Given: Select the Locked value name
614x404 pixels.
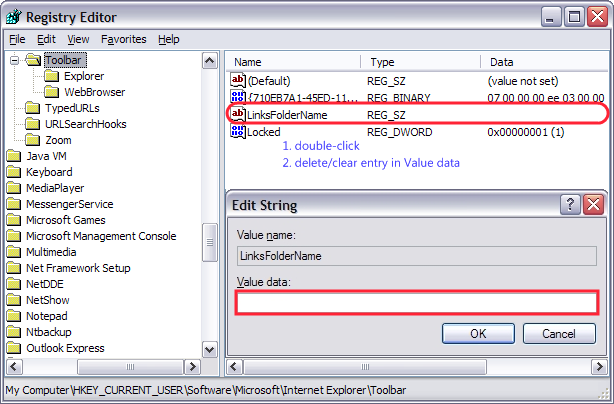Looking at the screenshot, I should click(264, 132).
